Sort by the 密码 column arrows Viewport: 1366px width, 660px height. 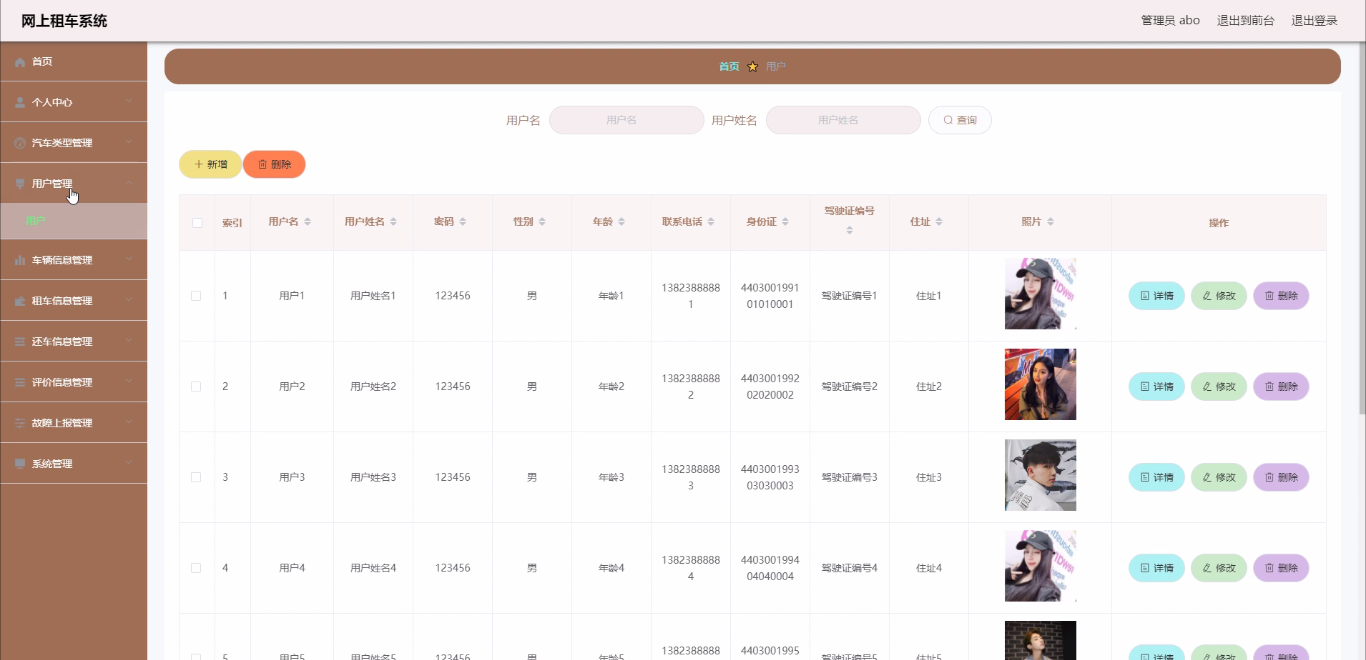point(463,222)
